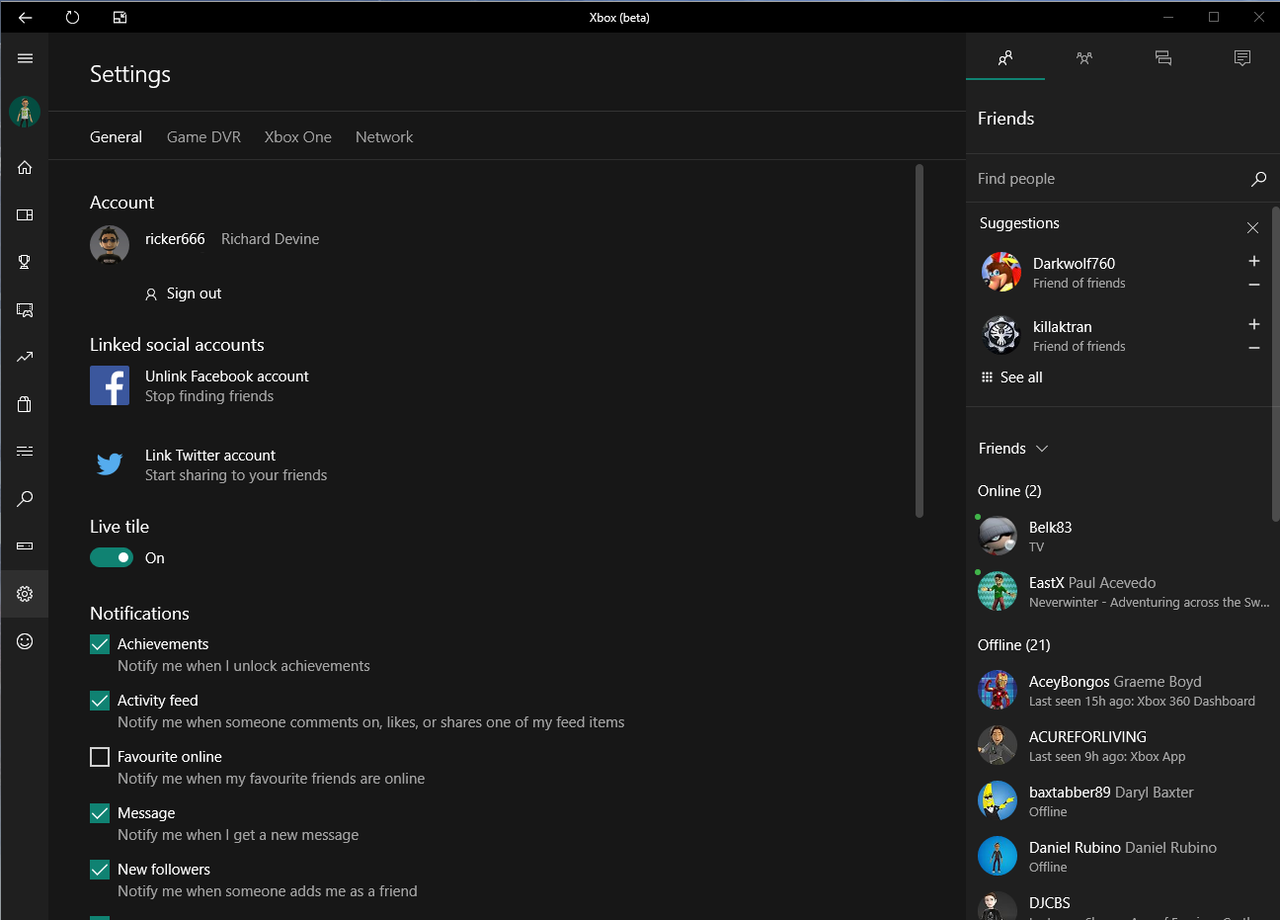
Task: Select the Network settings tab
Action: click(384, 137)
